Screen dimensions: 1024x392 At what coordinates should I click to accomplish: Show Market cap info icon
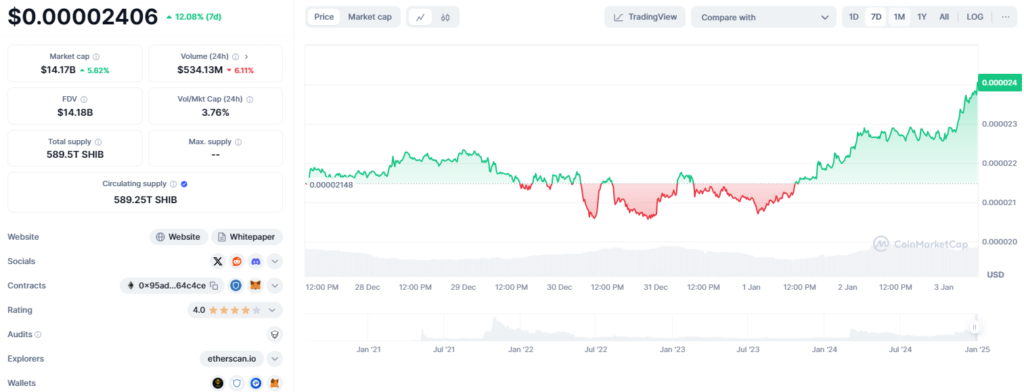pyautogui.click(x=96, y=57)
